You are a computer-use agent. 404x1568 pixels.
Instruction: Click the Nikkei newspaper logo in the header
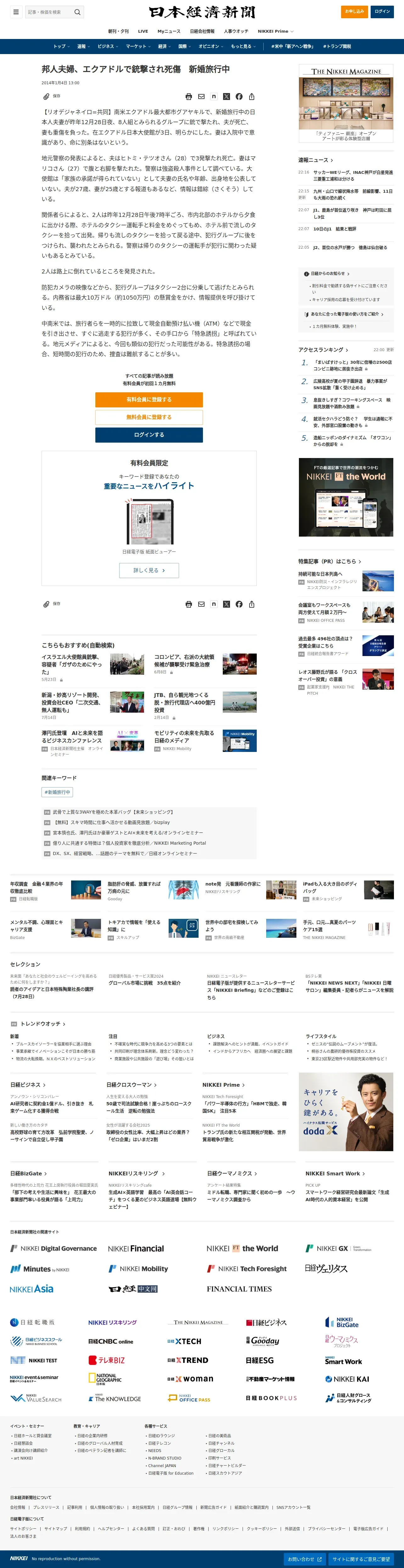pyautogui.click(x=202, y=12)
